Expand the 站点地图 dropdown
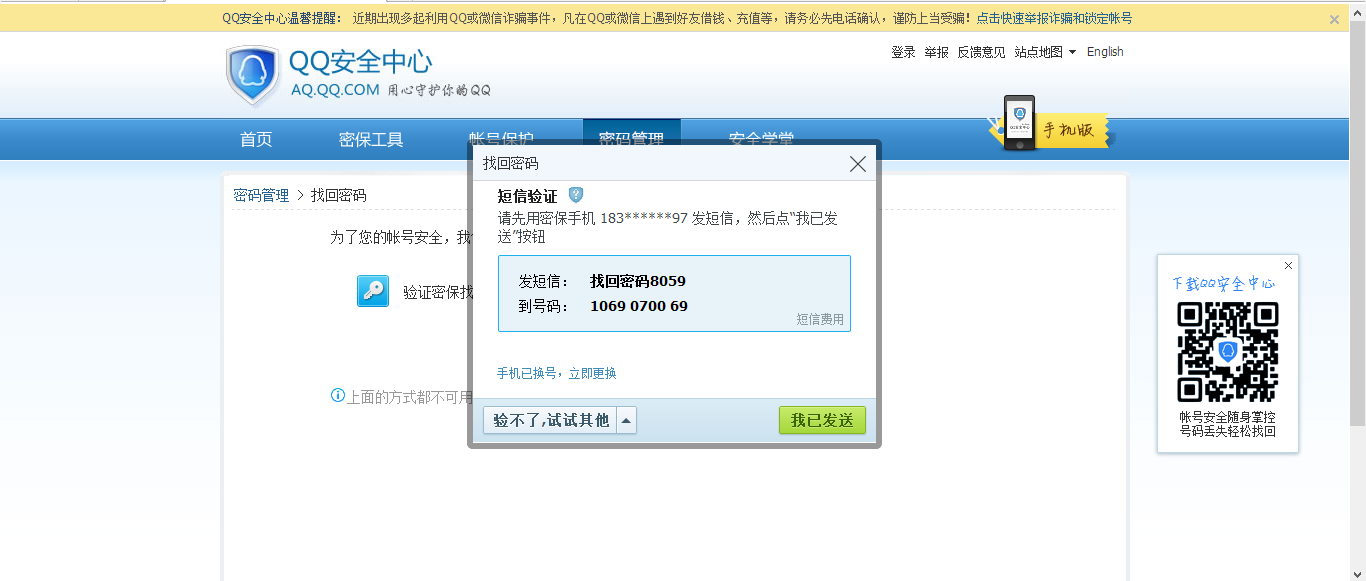The height and width of the screenshot is (581, 1366). 1045,52
